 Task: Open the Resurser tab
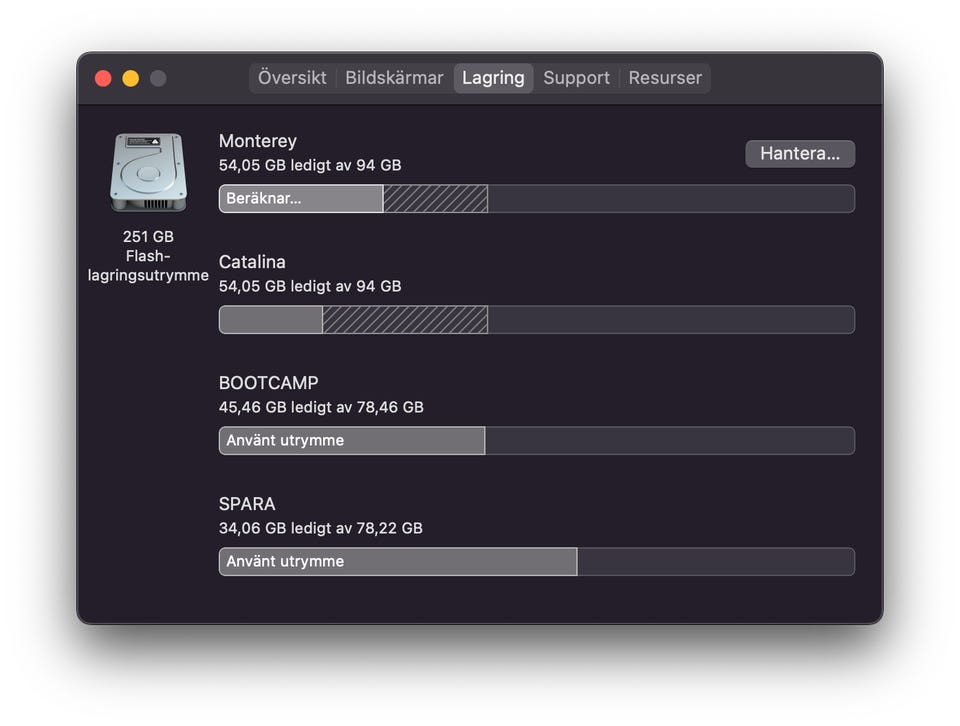(665, 78)
